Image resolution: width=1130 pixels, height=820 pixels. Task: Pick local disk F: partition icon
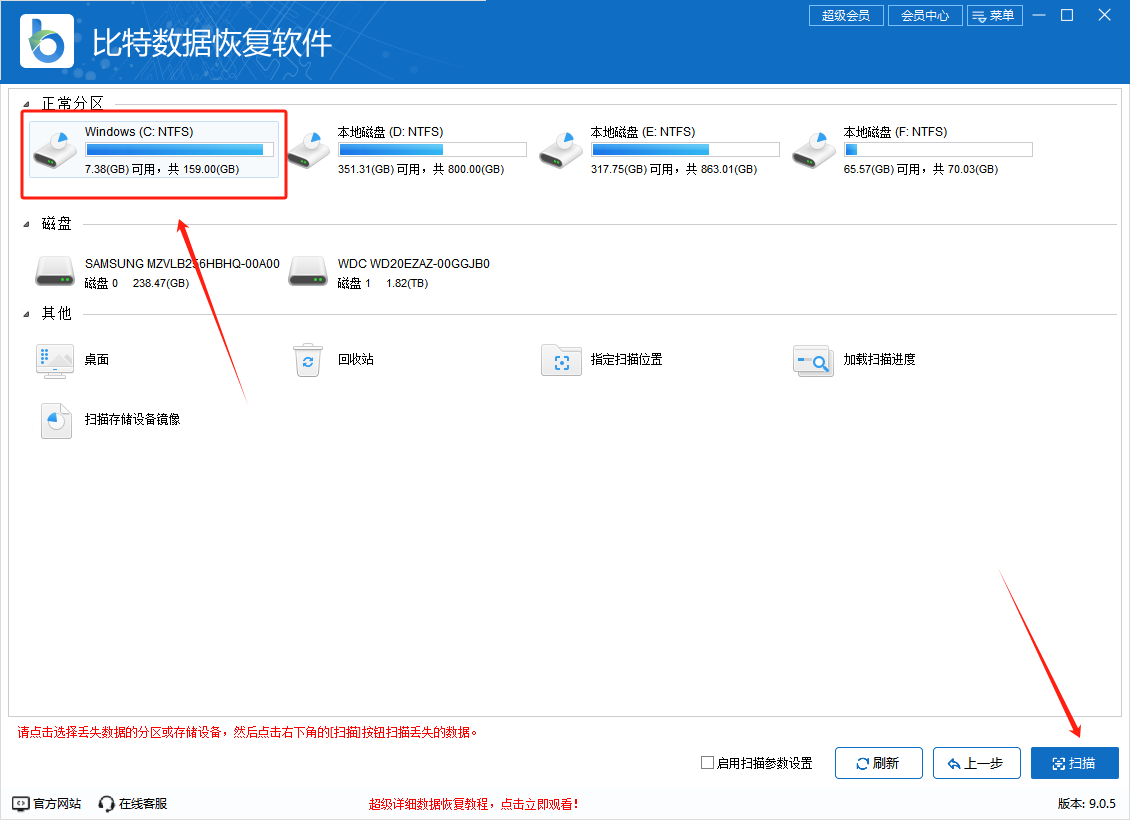tap(813, 150)
